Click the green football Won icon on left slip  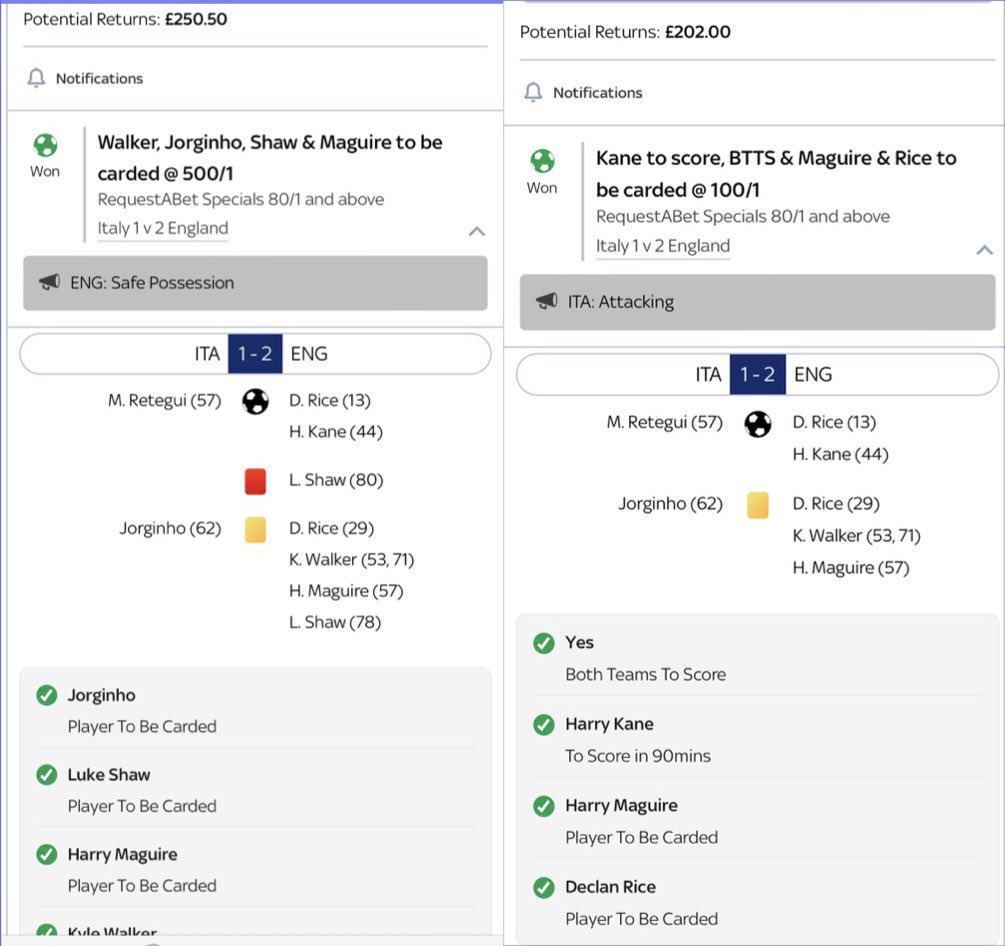click(45, 145)
